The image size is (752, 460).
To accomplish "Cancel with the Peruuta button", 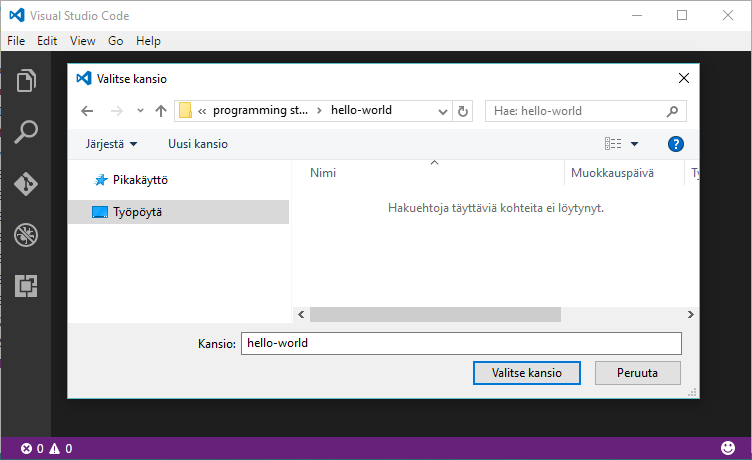I will pos(638,373).
